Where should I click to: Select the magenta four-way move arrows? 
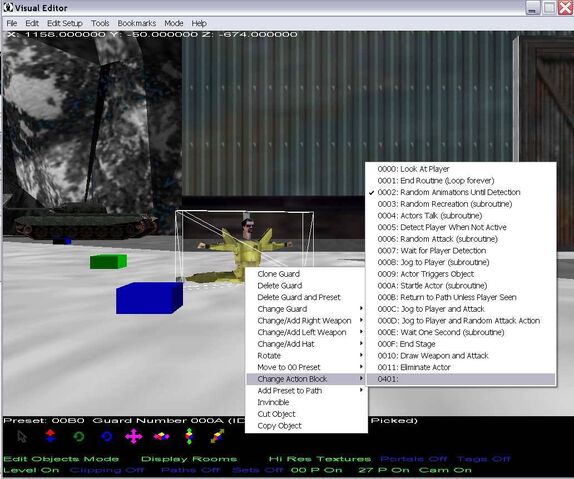134,436
